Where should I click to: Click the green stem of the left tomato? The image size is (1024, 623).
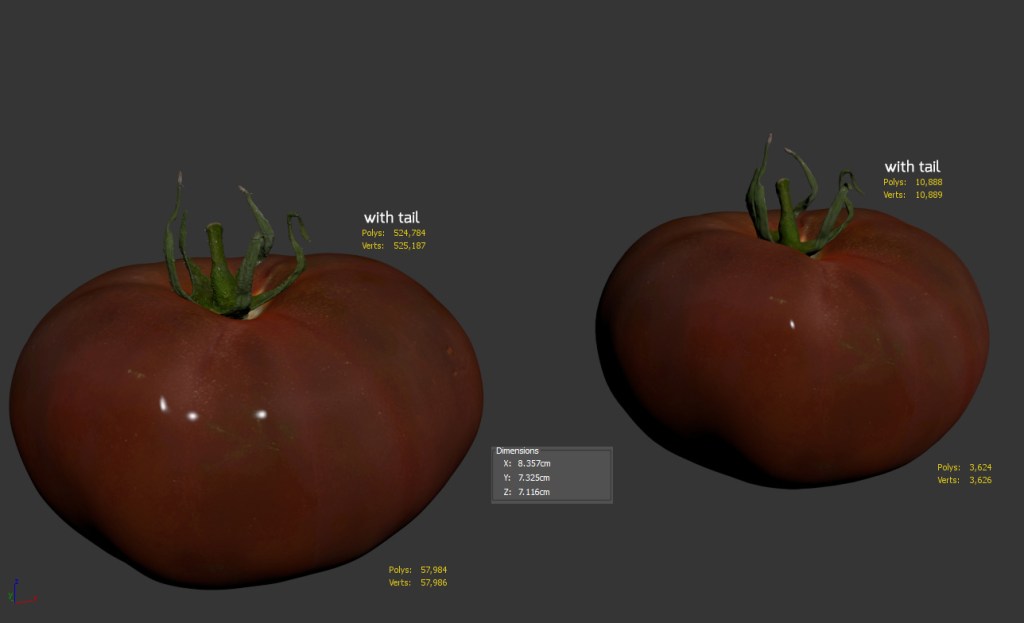pos(220,270)
